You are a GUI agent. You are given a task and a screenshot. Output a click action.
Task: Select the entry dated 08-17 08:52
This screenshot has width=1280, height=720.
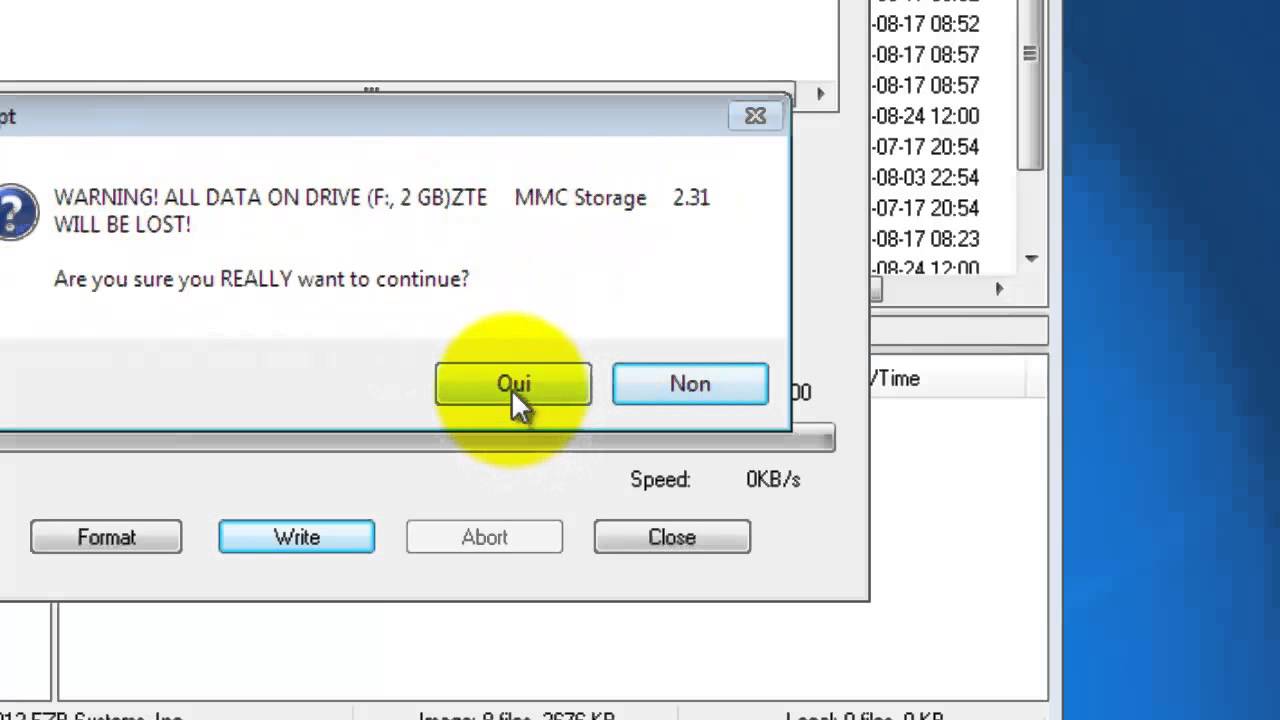(x=927, y=24)
